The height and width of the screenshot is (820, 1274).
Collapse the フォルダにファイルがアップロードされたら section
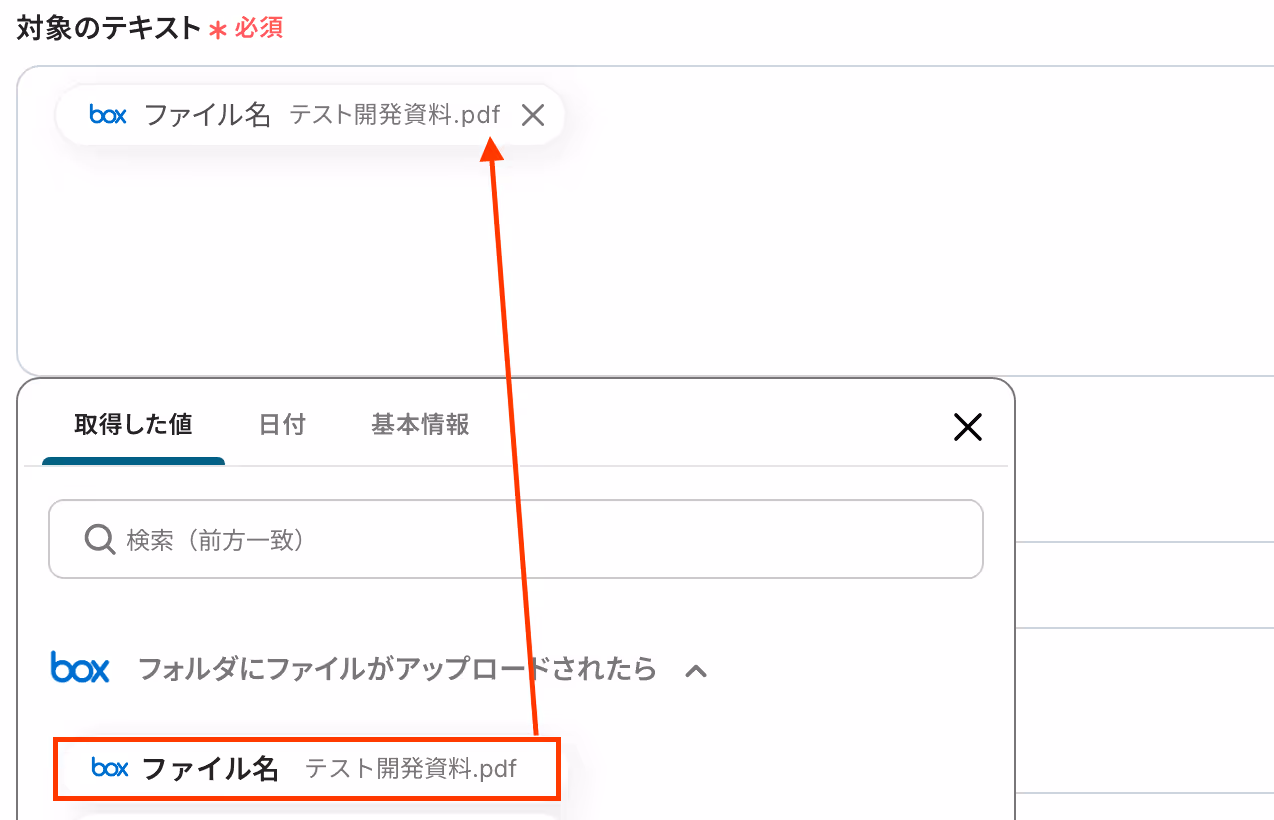(x=696, y=670)
